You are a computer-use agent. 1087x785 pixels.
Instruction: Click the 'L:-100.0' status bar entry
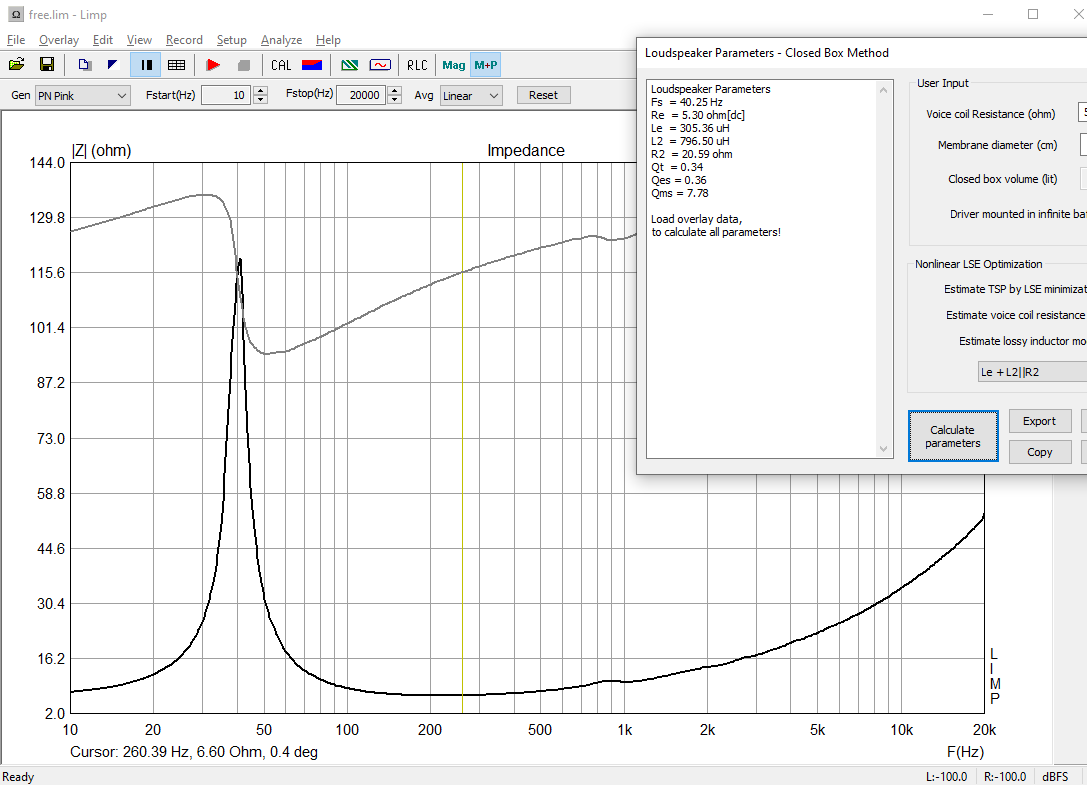click(x=946, y=777)
